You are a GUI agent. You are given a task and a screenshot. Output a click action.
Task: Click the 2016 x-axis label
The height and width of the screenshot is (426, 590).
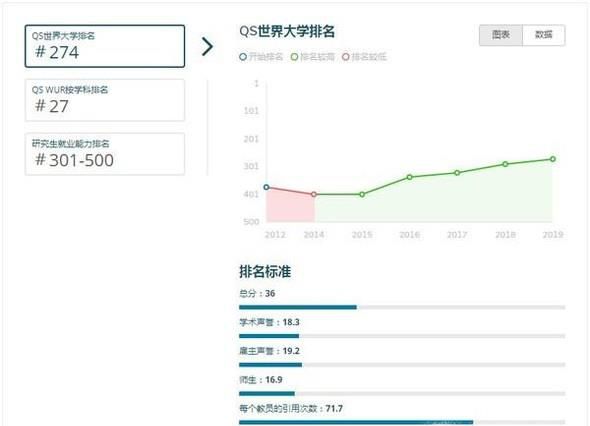(x=410, y=235)
